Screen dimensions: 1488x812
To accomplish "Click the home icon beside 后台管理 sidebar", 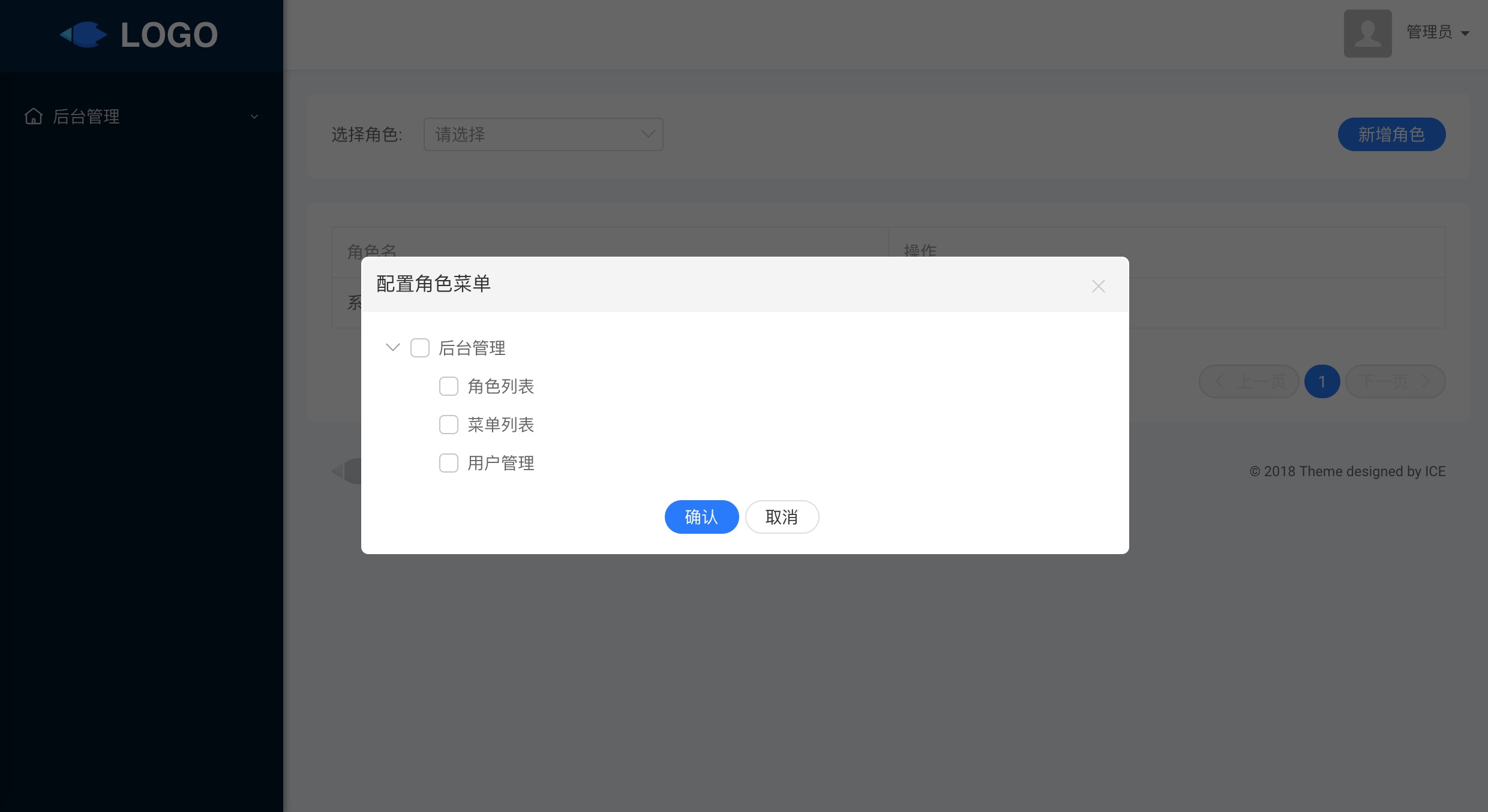I will coord(34,116).
